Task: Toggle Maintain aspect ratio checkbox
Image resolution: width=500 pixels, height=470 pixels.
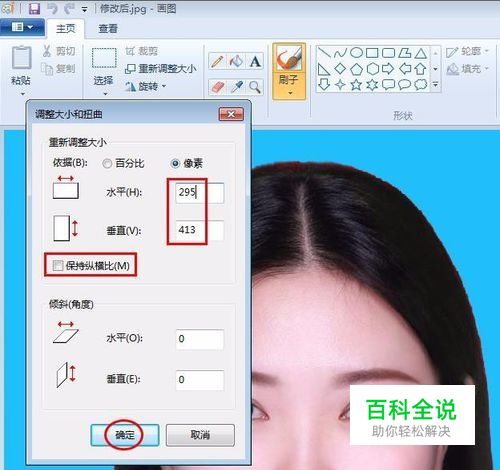Action: click(x=58, y=266)
